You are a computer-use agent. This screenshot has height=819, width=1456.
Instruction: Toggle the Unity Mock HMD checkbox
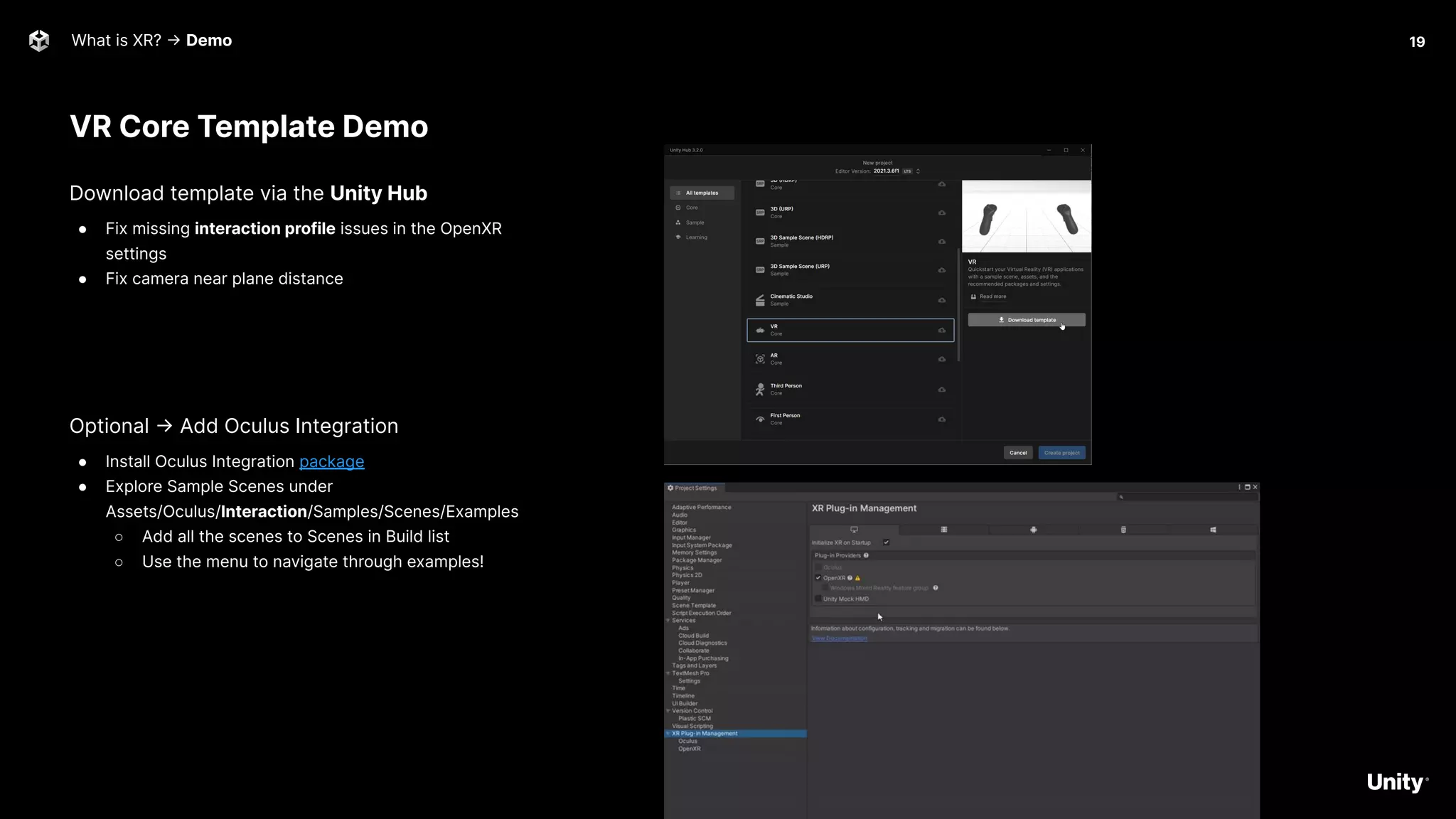pos(818,599)
